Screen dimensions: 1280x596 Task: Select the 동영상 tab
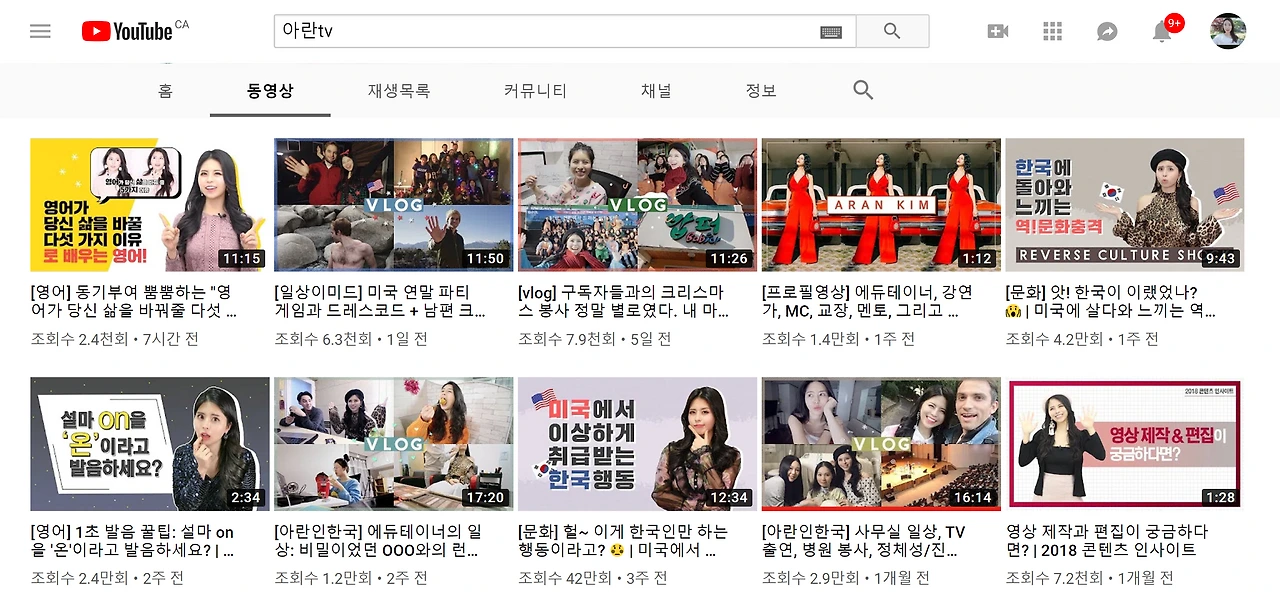(270, 90)
